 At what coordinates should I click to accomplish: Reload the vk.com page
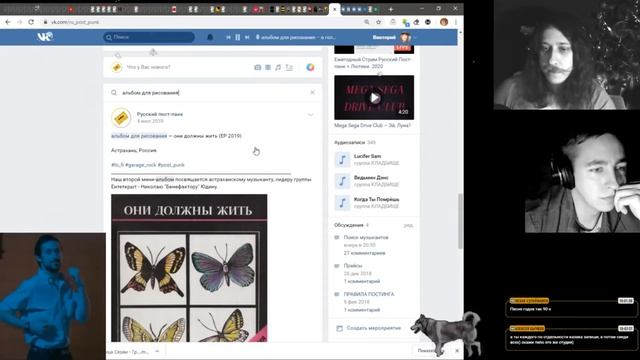point(31,22)
